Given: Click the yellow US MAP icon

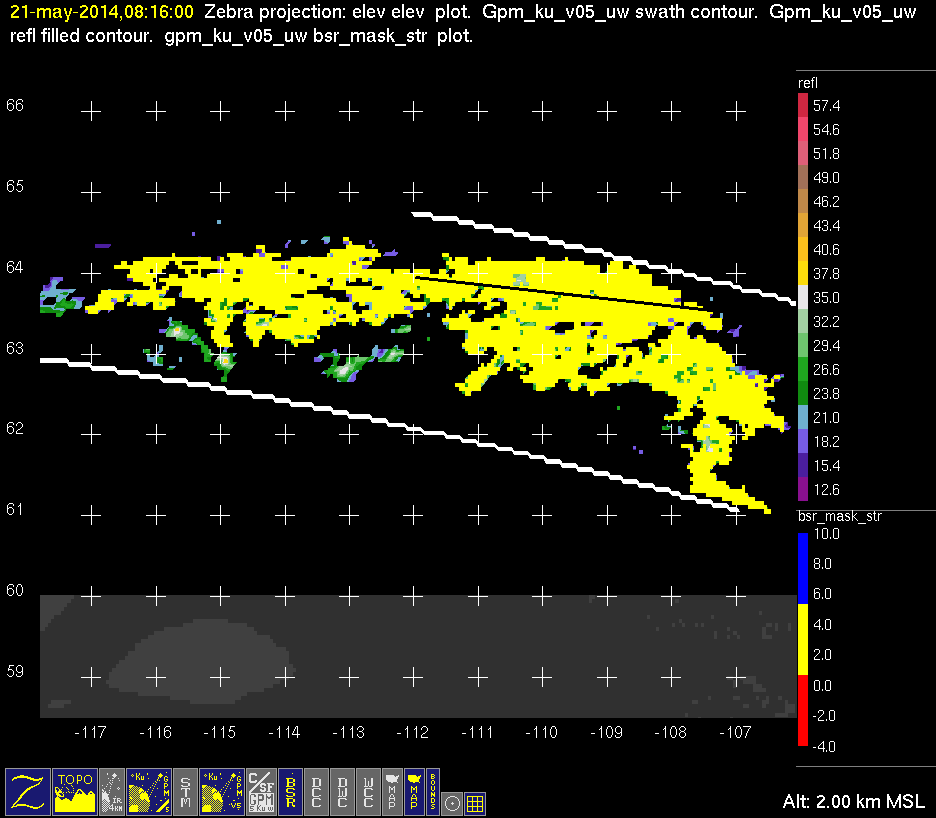Looking at the screenshot, I should coord(413,790).
